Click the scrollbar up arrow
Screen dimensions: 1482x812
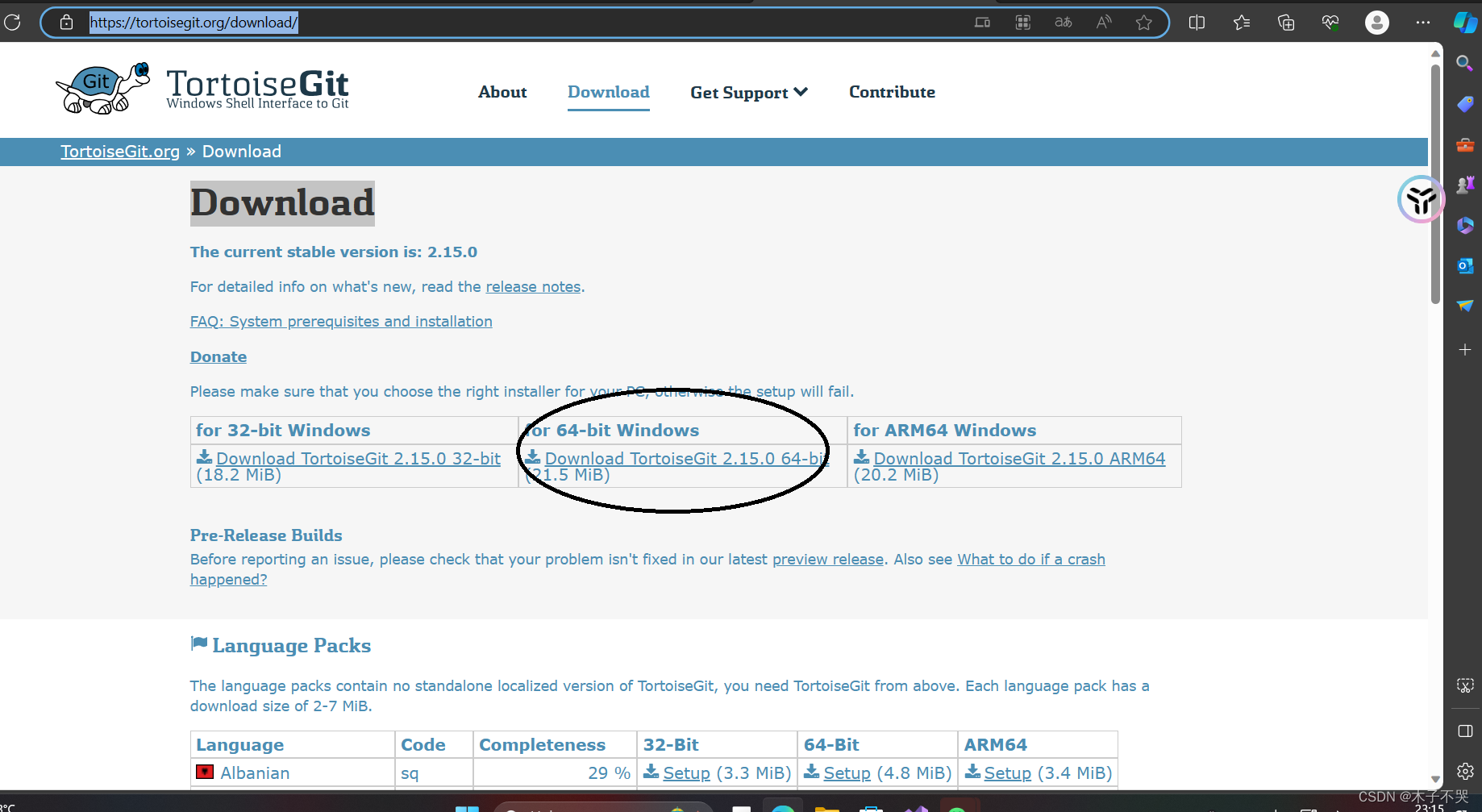pos(1435,53)
